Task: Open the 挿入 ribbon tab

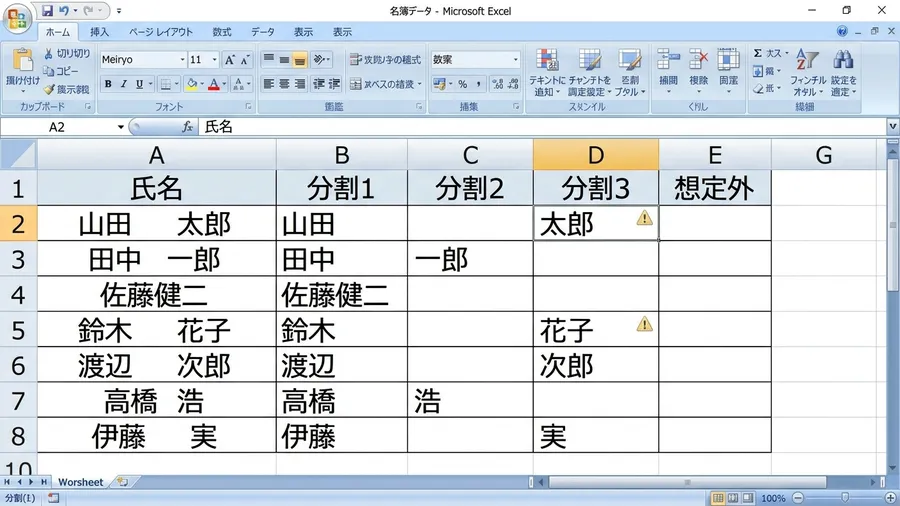Action: (99, 32)
